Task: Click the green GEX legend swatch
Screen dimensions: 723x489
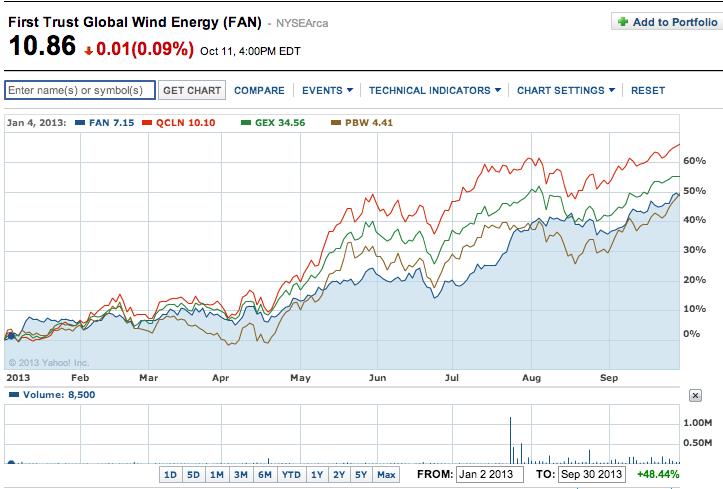Action: tap(246, 123)
